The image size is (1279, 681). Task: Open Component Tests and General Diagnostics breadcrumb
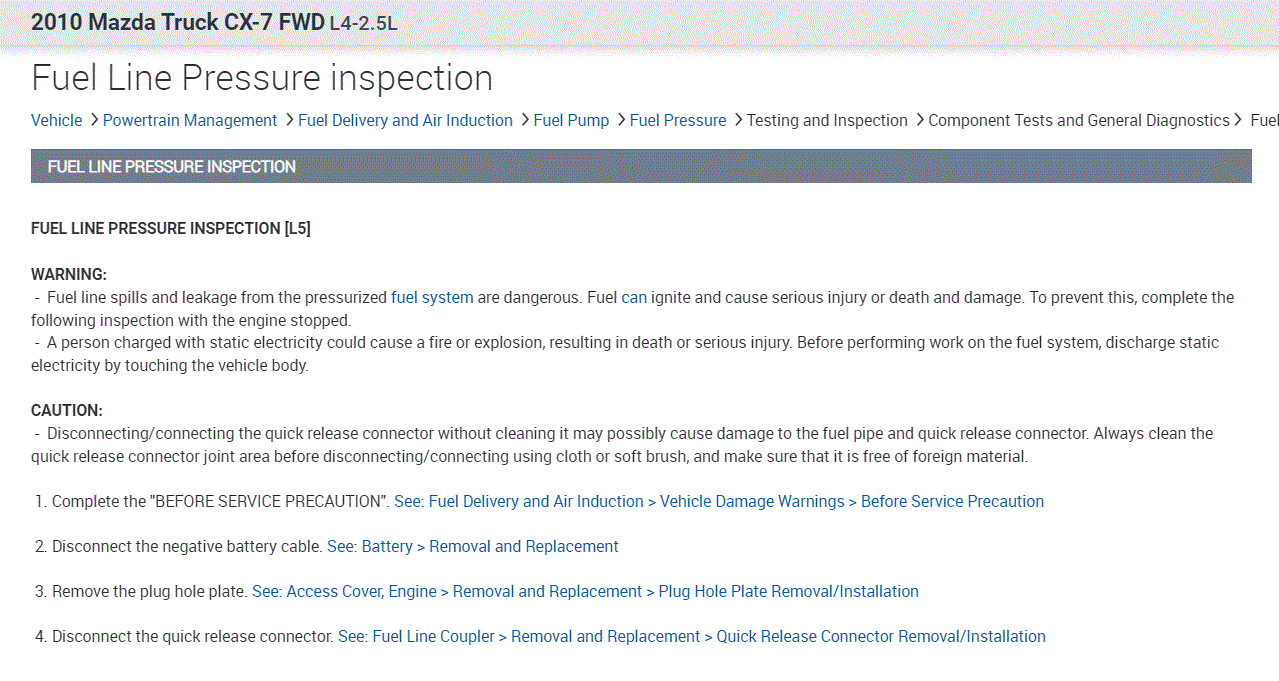tap(1078, 120)
